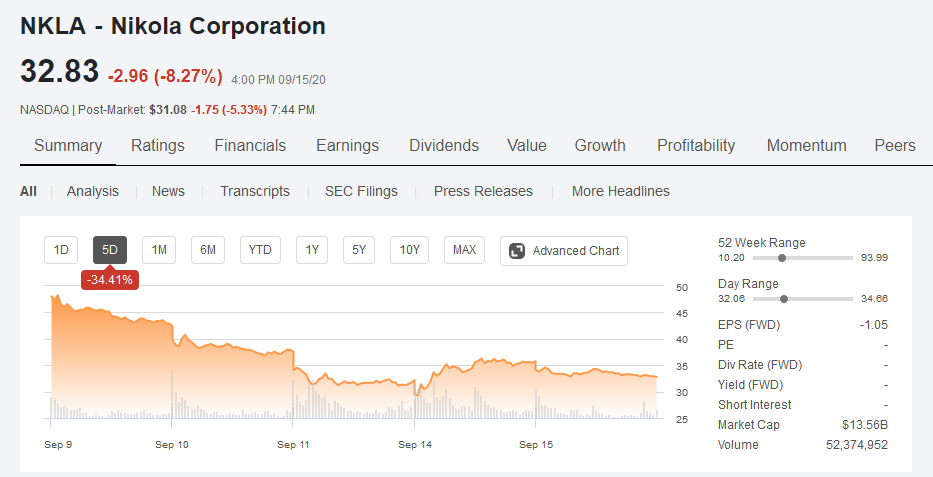Filter headlines by Analysis

[x=92, y=192]
